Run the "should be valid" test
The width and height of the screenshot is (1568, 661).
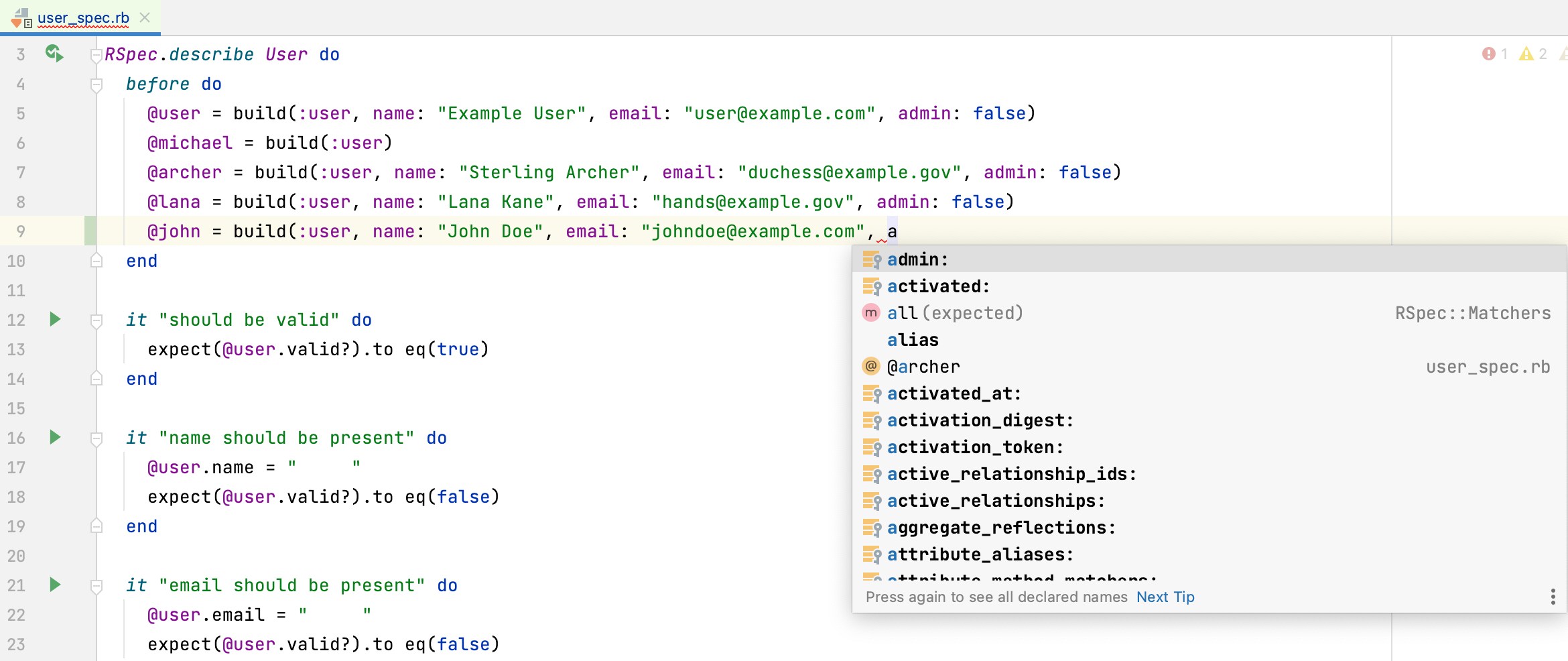point(54,320)
